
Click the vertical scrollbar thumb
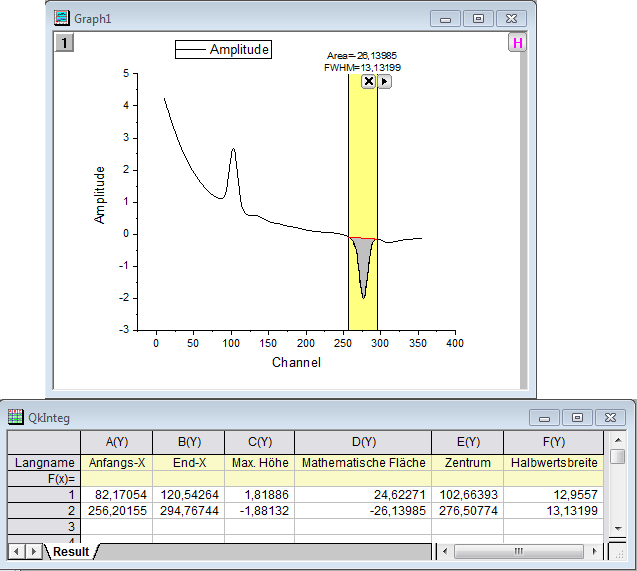(x=618, y=456)
